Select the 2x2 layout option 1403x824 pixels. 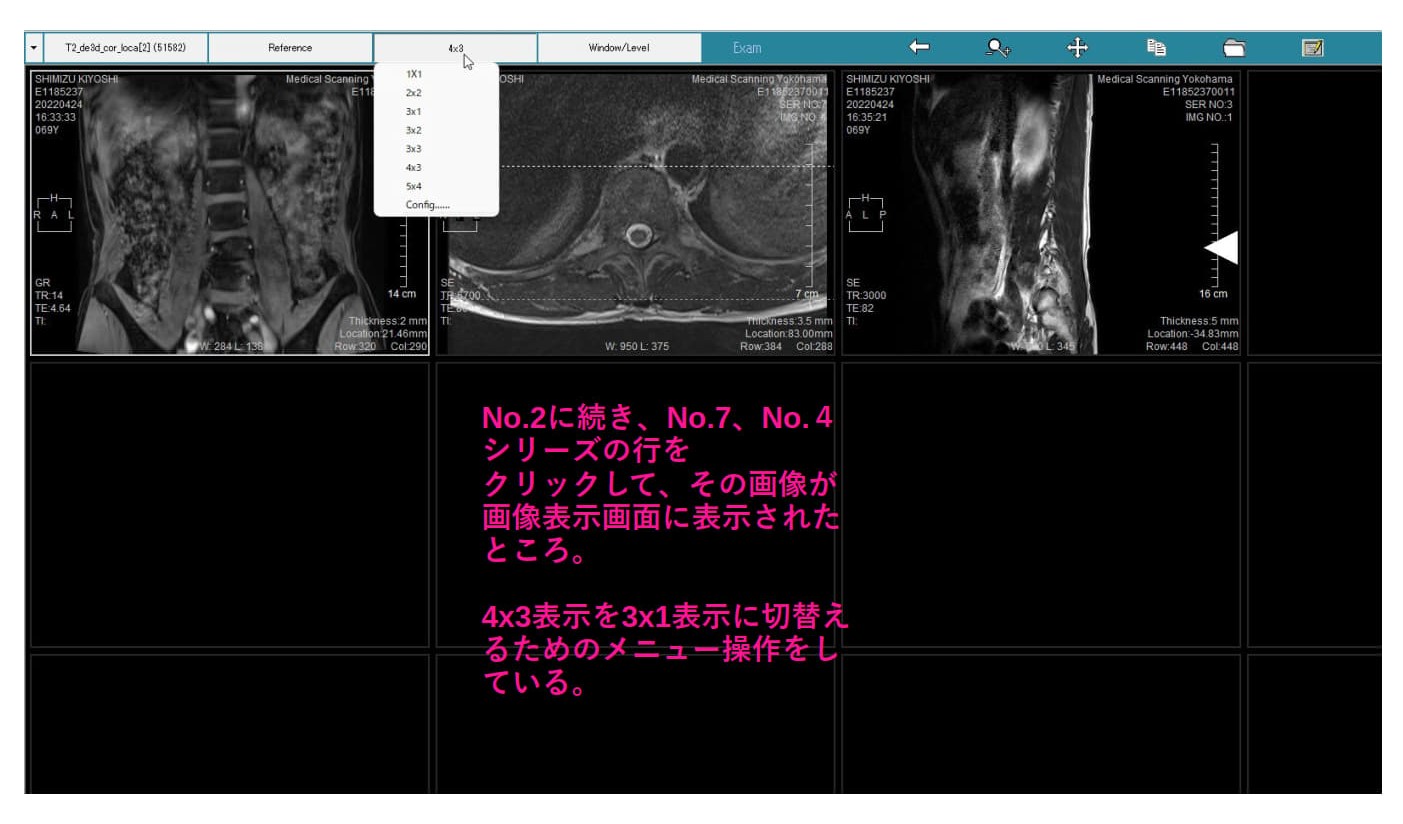coord(412,94)
